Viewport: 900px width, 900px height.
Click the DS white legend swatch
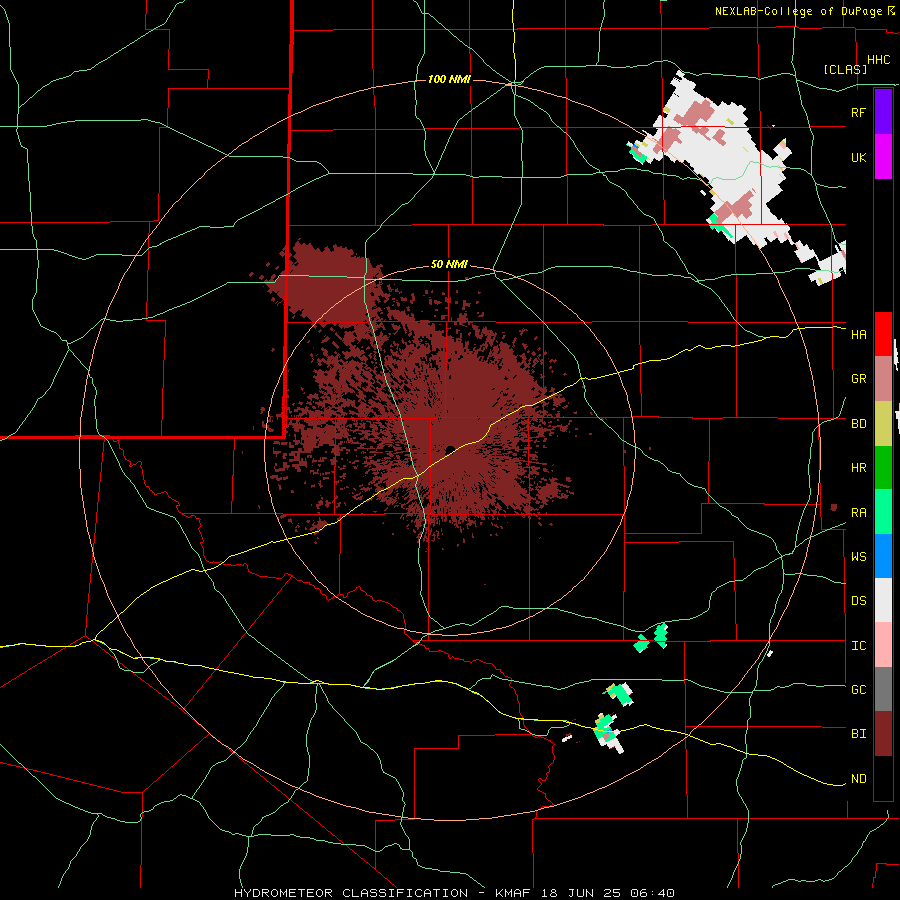[883, 600]
